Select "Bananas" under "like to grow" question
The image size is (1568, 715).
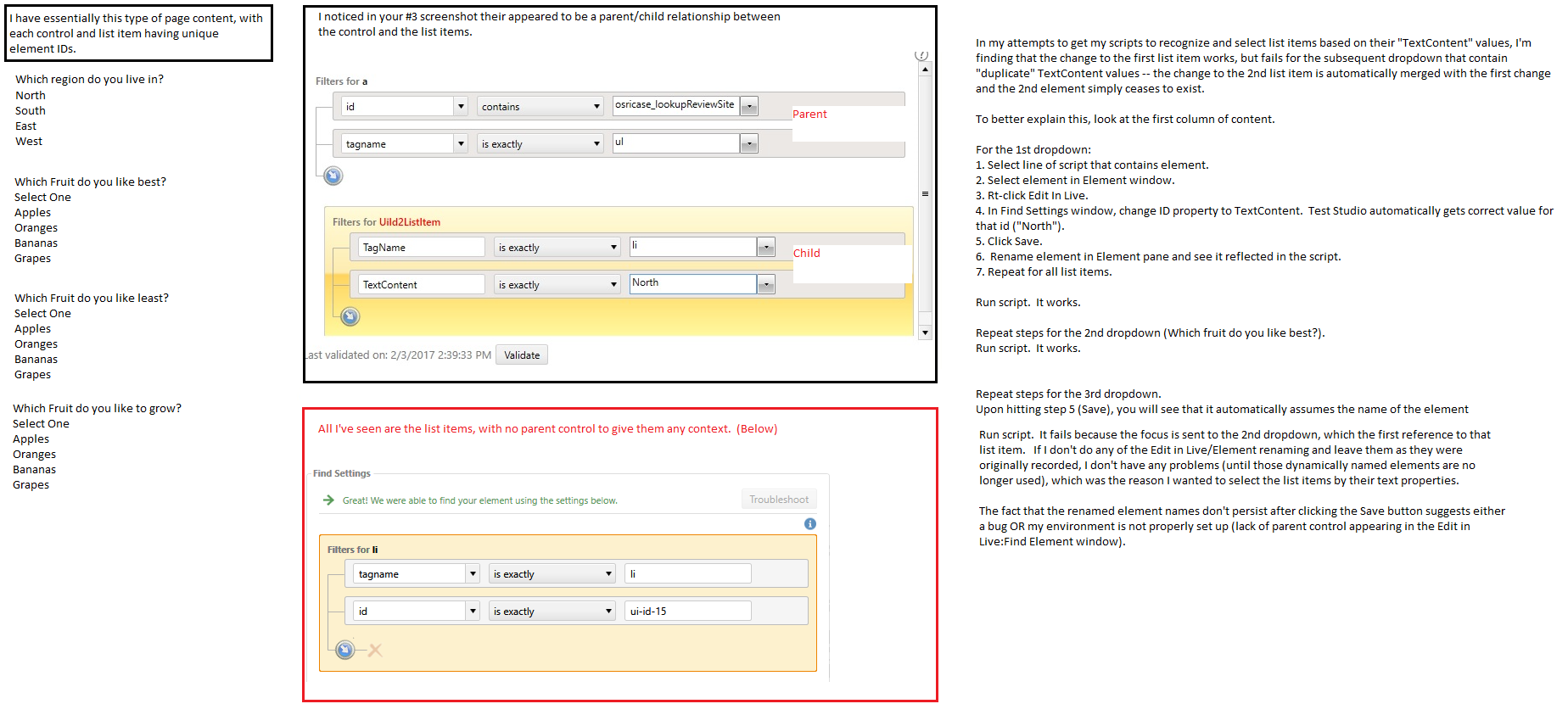[x=35, y=469]
